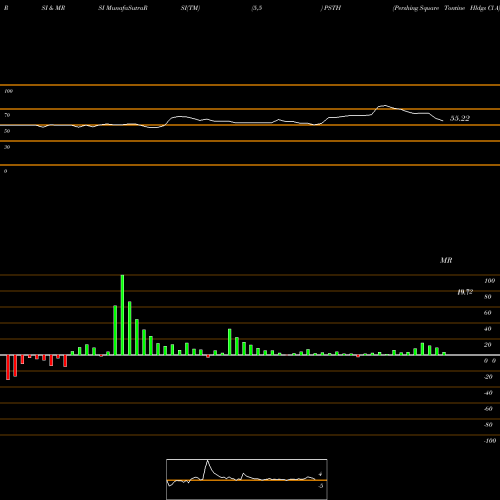Screen dimensions: 500x500
Task: Click the 'PSTH' ticker symbol in header
Action: [332, 8]
